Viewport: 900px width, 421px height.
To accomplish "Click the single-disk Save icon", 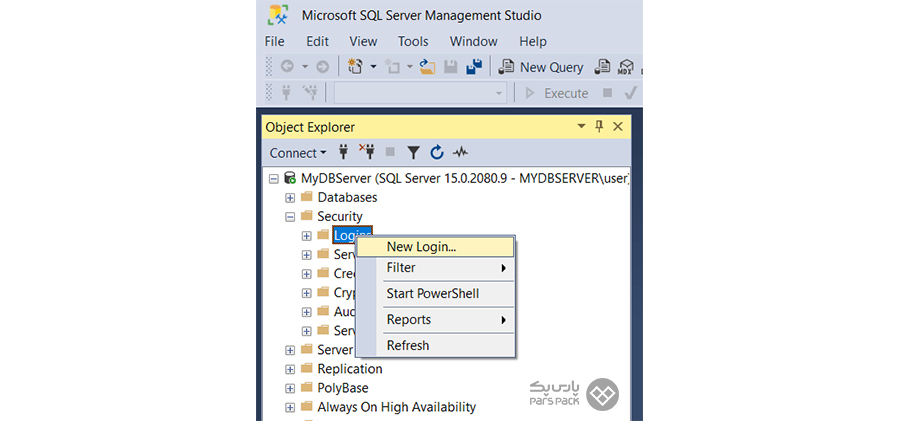I will pos(451,67).
